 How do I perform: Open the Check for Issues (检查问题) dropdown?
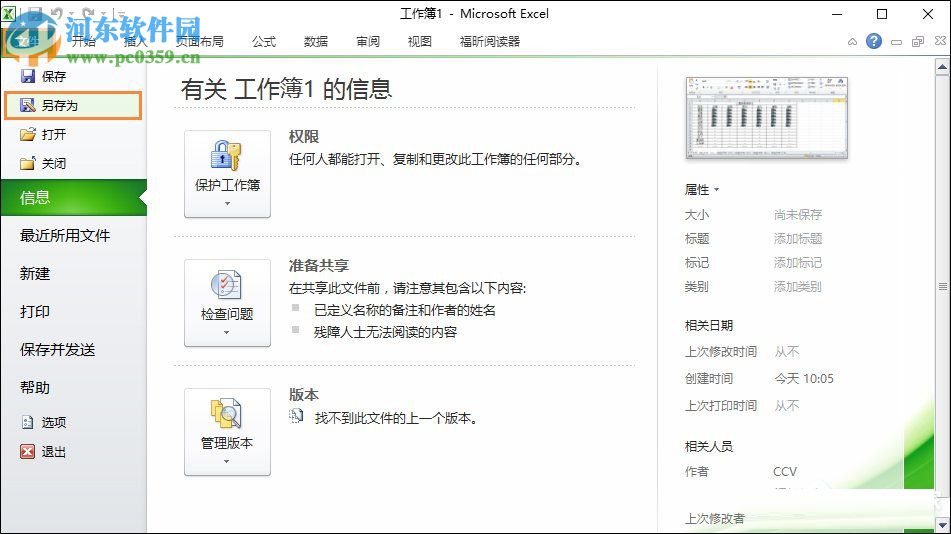227,303
